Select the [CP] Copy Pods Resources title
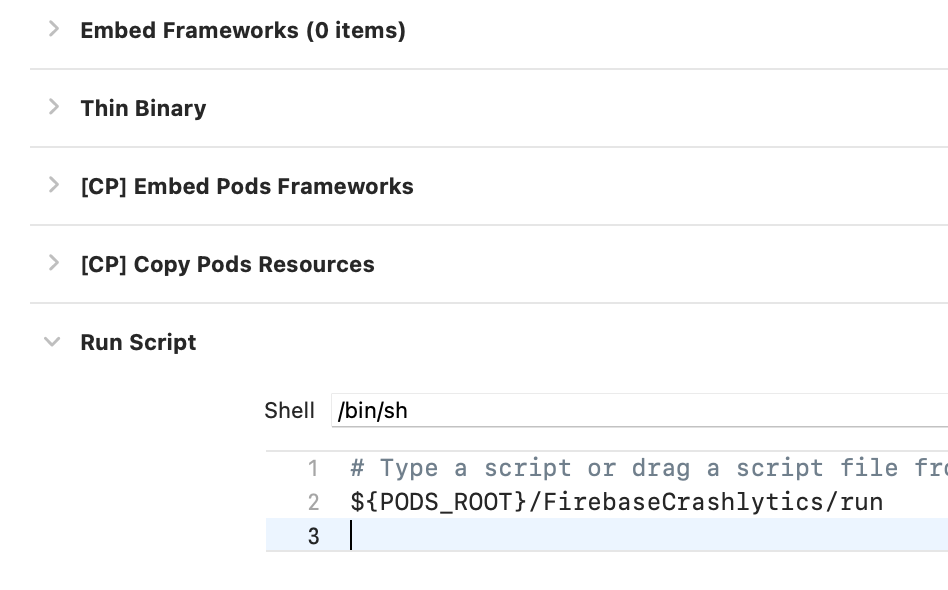The width and height of the screenshot is (948, 590). (x=227, y=264)
